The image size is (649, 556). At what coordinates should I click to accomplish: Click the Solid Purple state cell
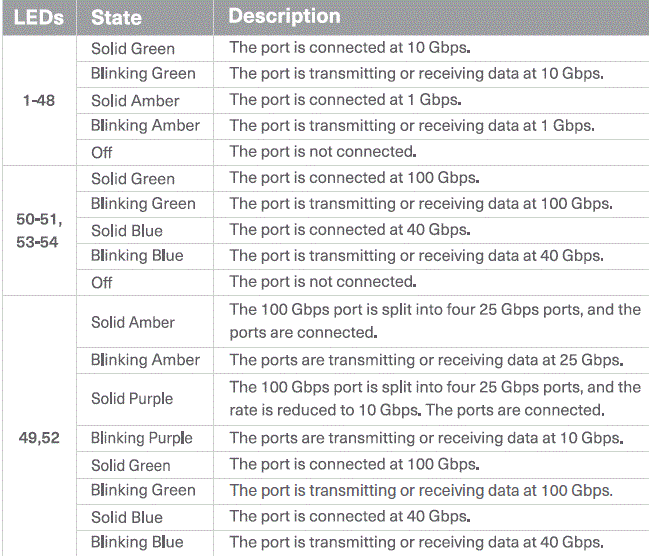[132, 398]
